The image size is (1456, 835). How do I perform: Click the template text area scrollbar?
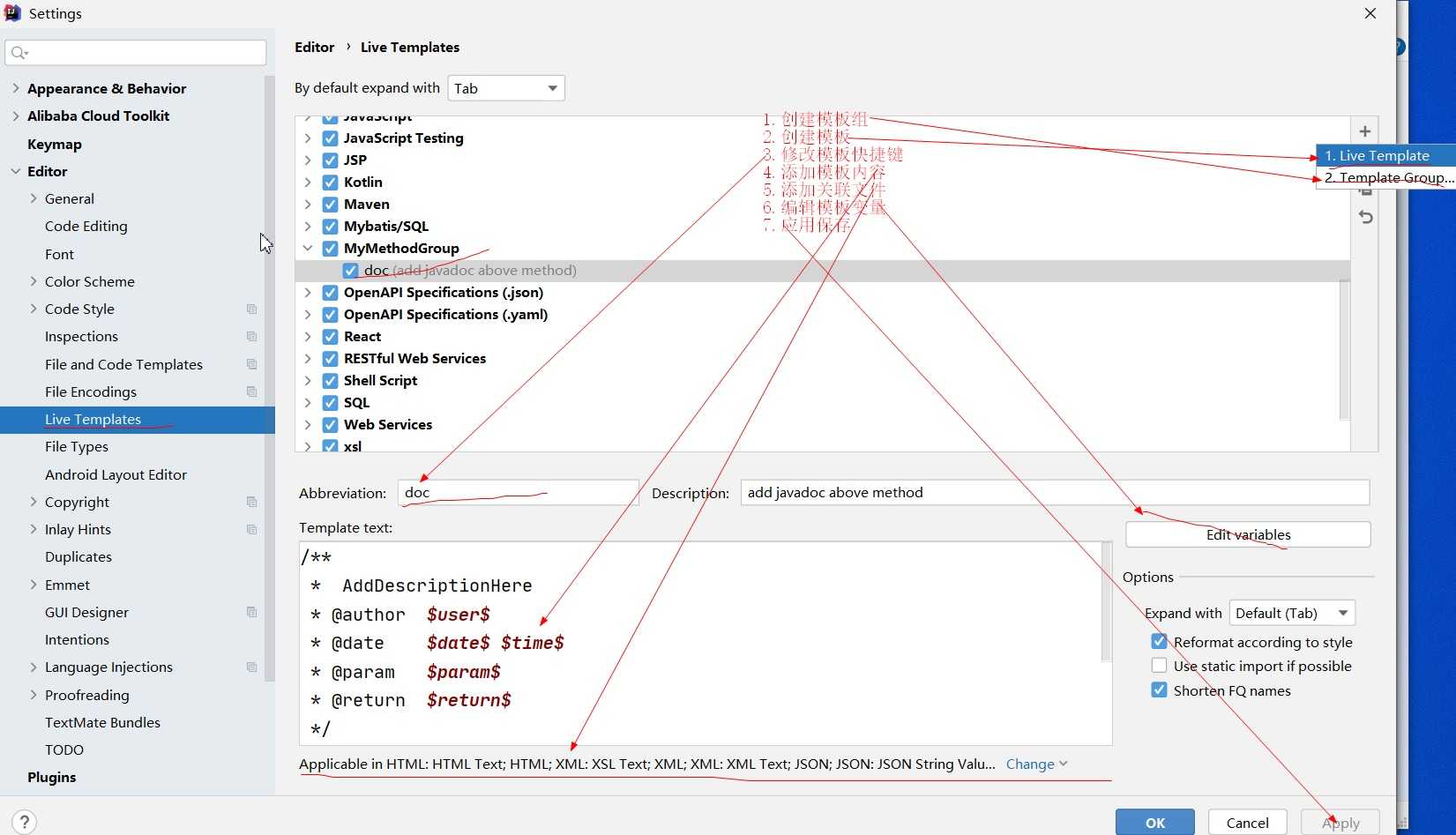click(1106, 602)
